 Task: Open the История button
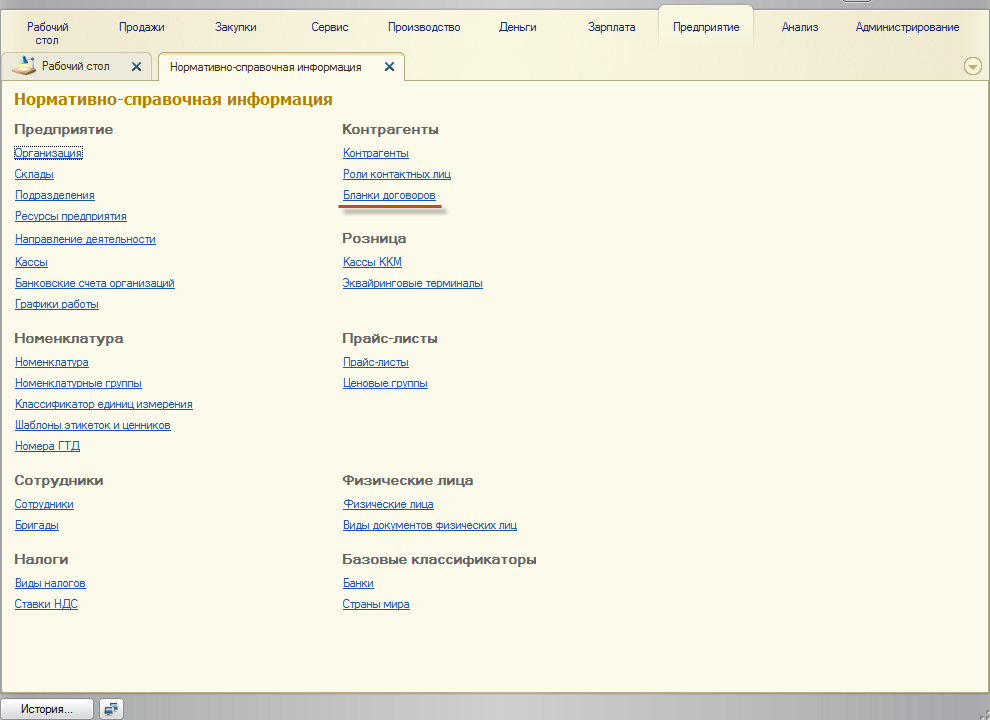click(x=47, y=709)
